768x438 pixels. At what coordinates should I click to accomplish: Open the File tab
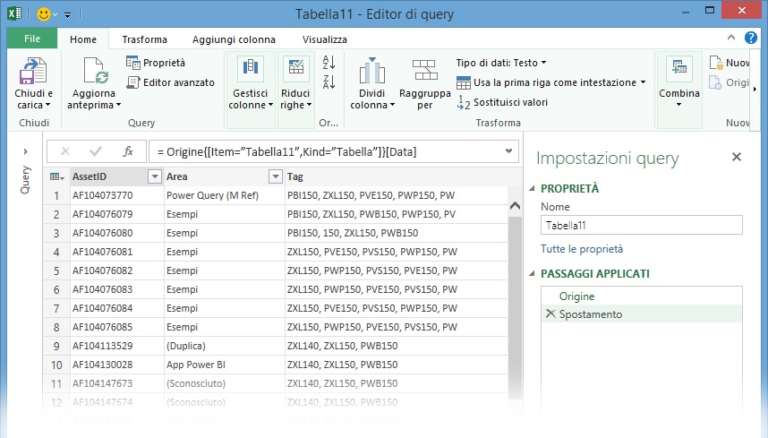coord(32,39)
